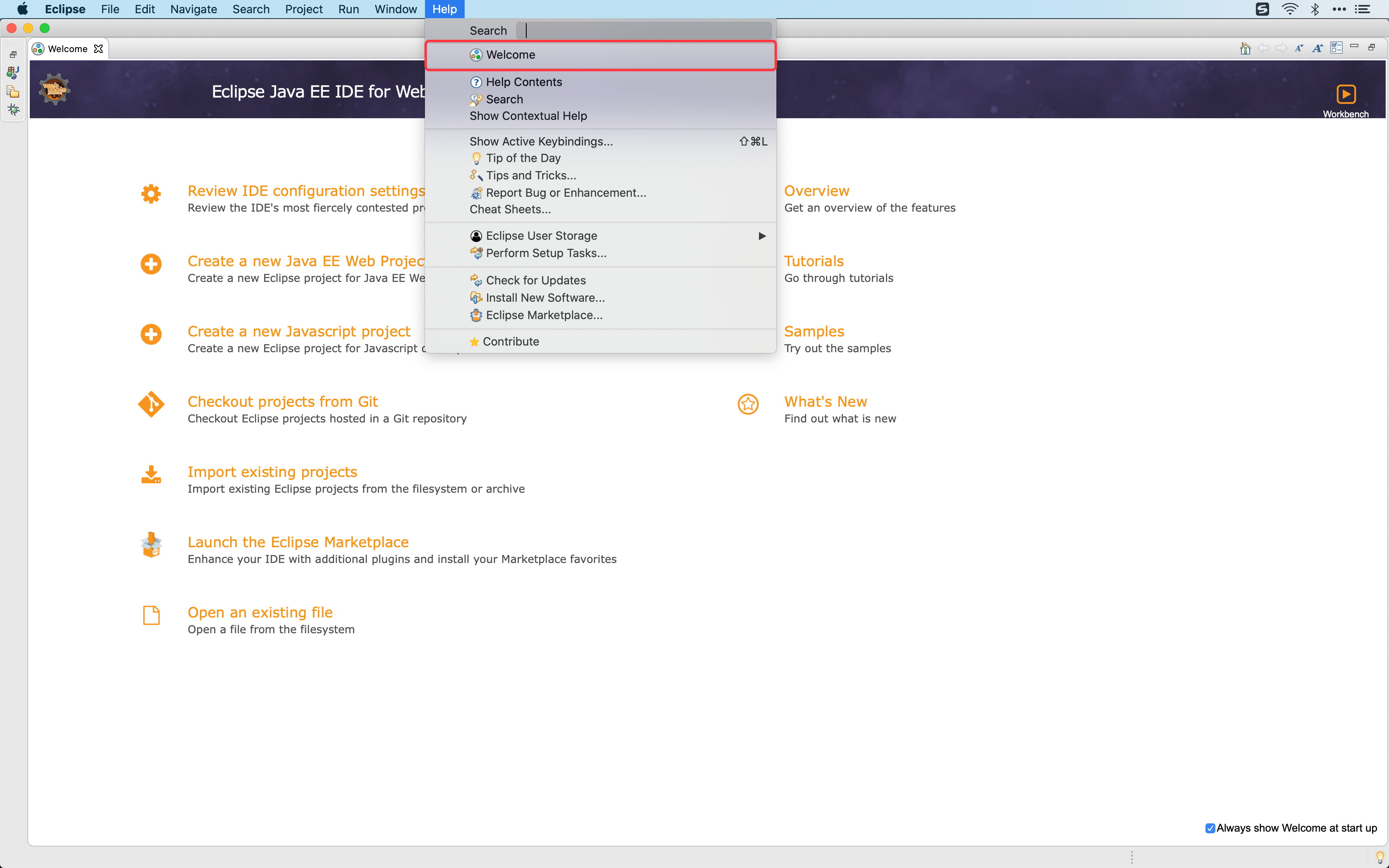Click the navigate forward arrow in Welcome toolbar

1281,48
